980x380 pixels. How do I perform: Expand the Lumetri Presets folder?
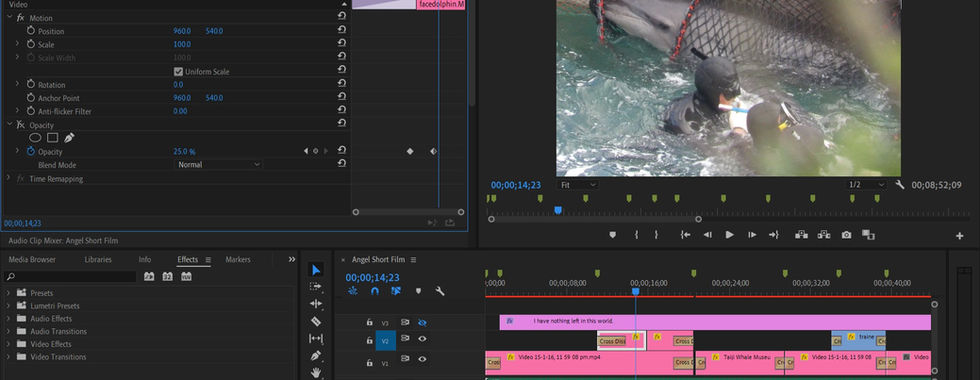click(x=8, y=306)
